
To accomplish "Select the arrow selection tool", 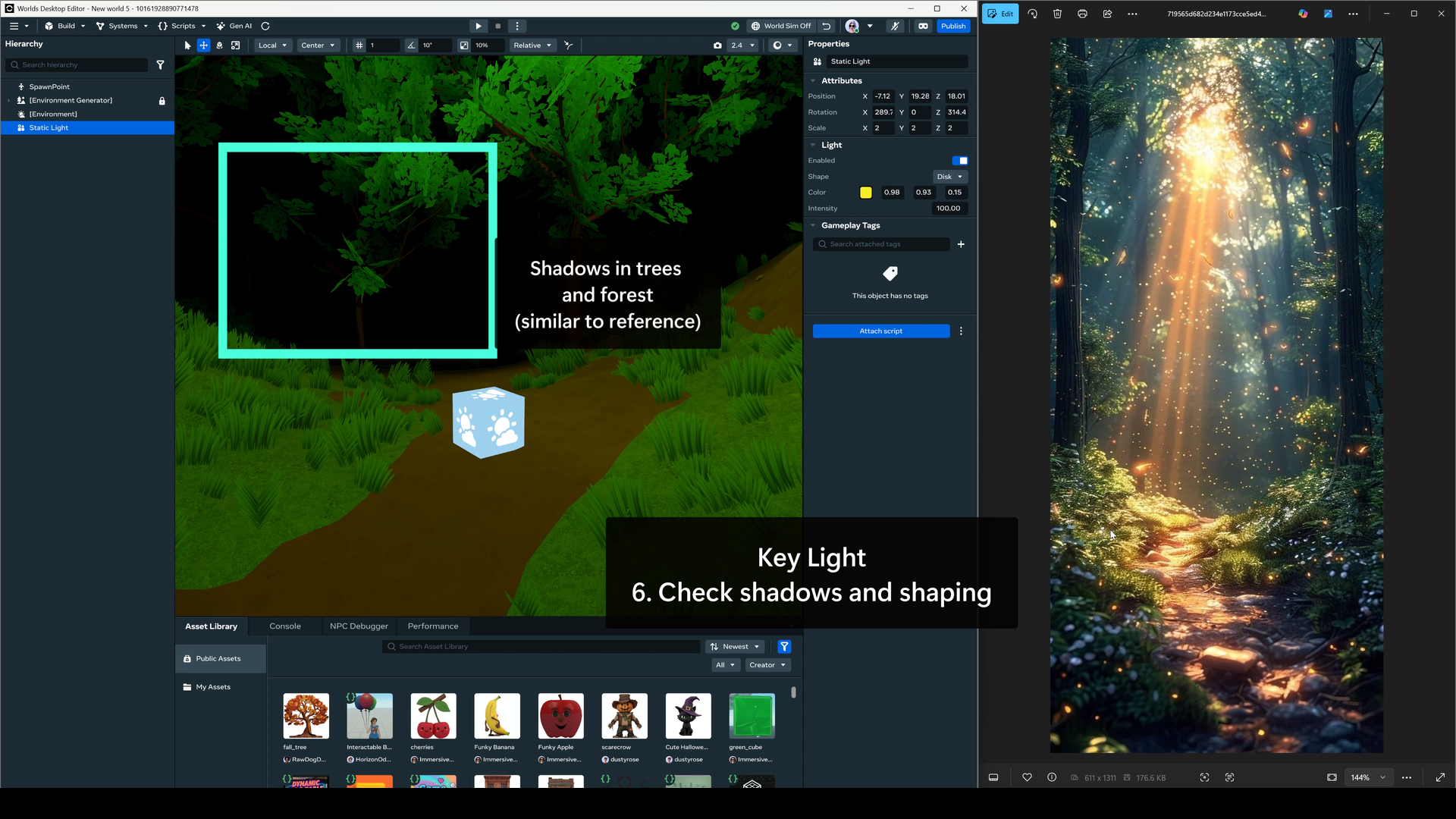I will tap(187, 45).
